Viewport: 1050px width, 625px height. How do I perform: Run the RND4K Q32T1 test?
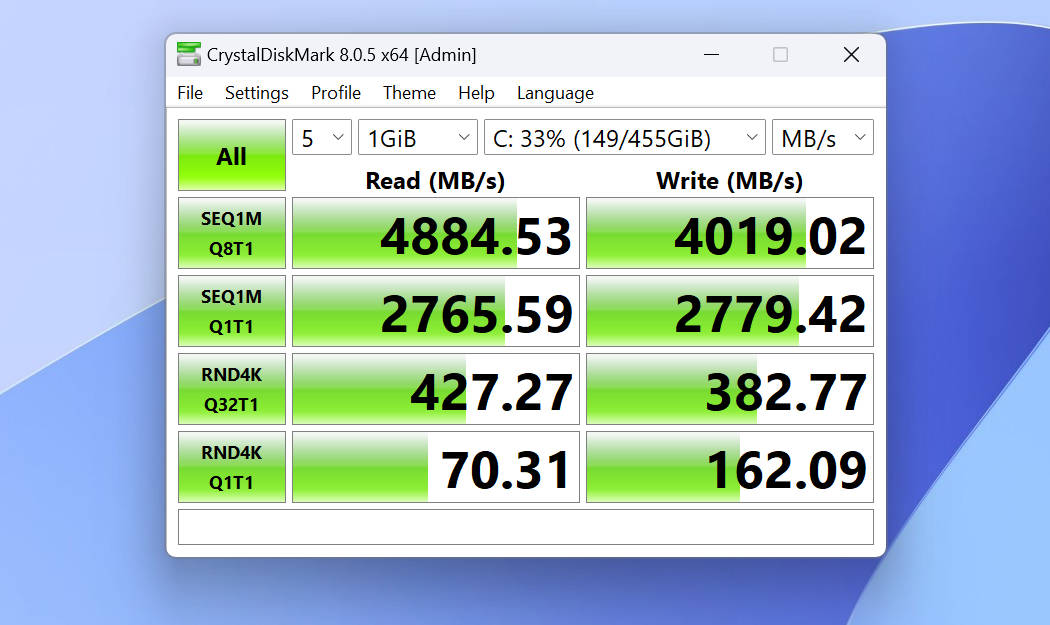pos(232,389)
